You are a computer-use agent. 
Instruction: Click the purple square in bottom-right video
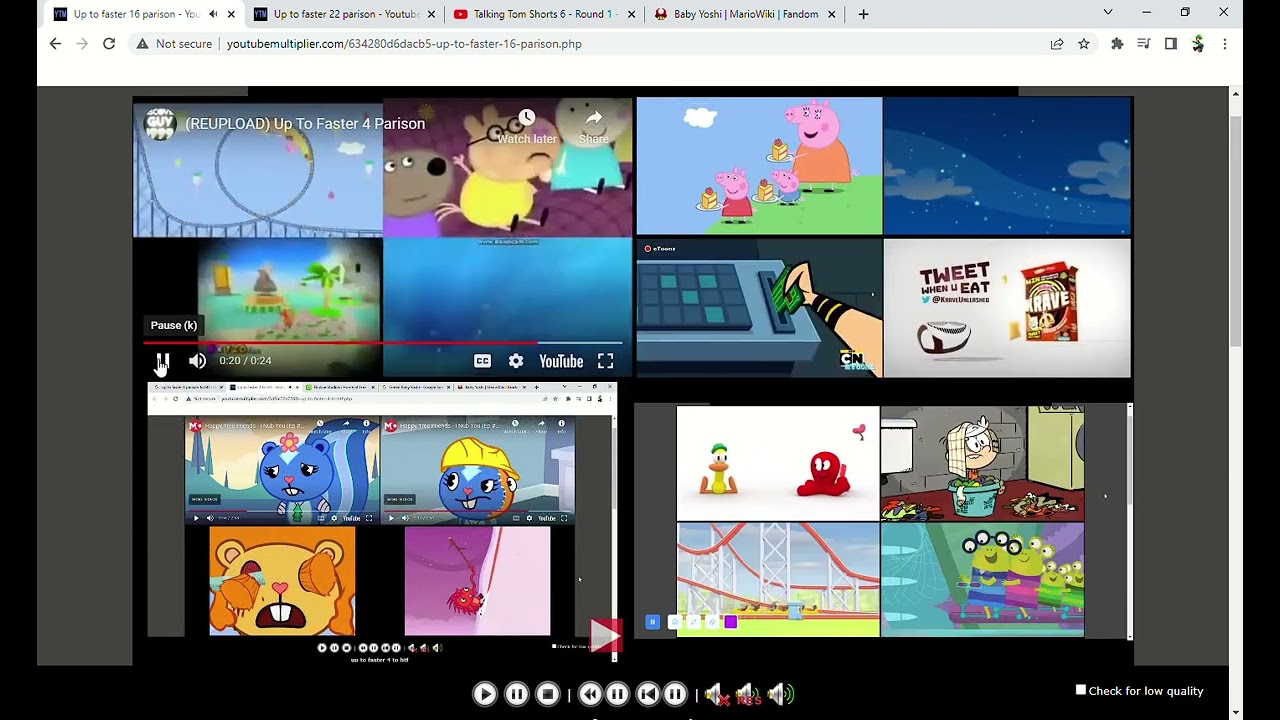(731, 622)
